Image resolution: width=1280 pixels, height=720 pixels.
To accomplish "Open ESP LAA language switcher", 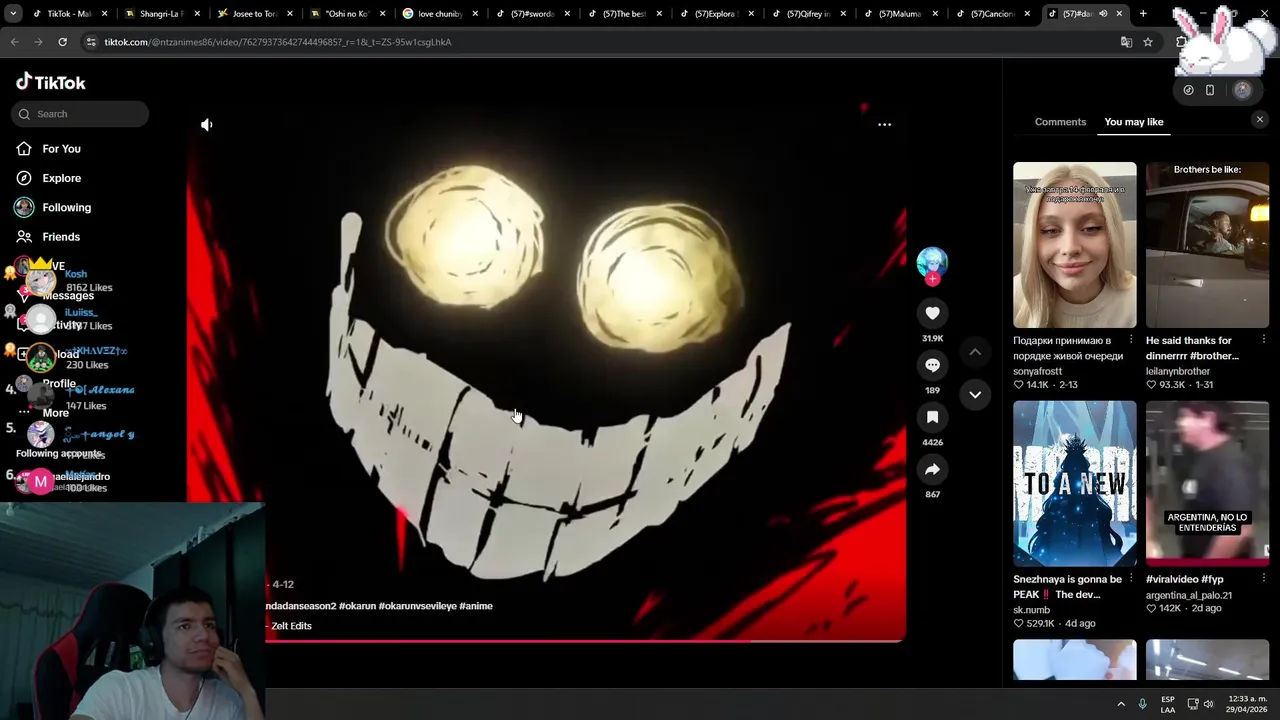I will (1168, 704).
